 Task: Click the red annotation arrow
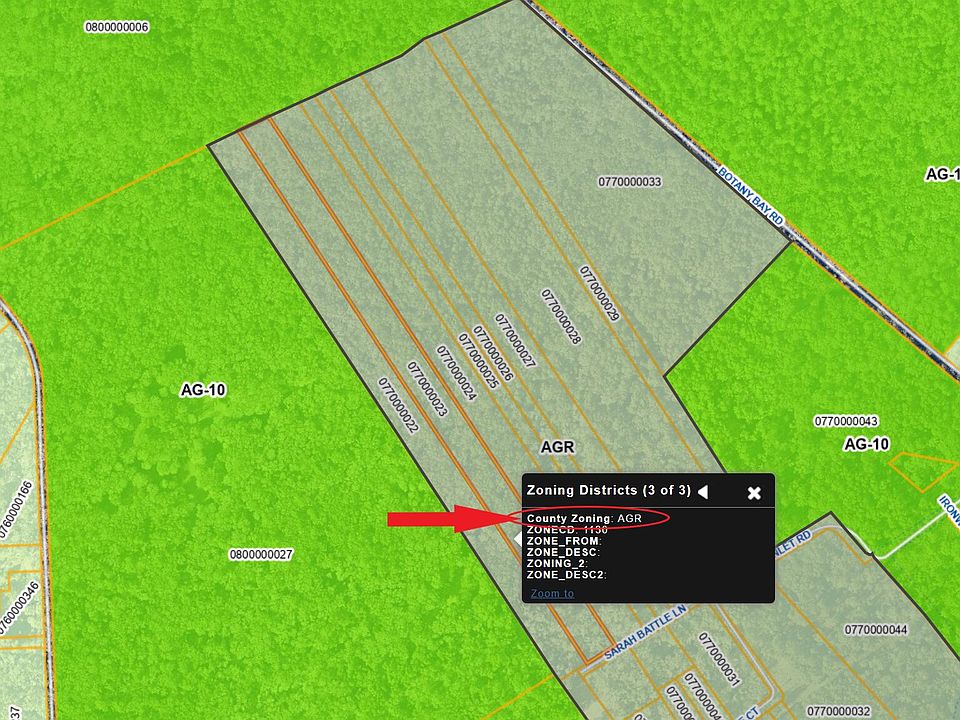point(445,518)
